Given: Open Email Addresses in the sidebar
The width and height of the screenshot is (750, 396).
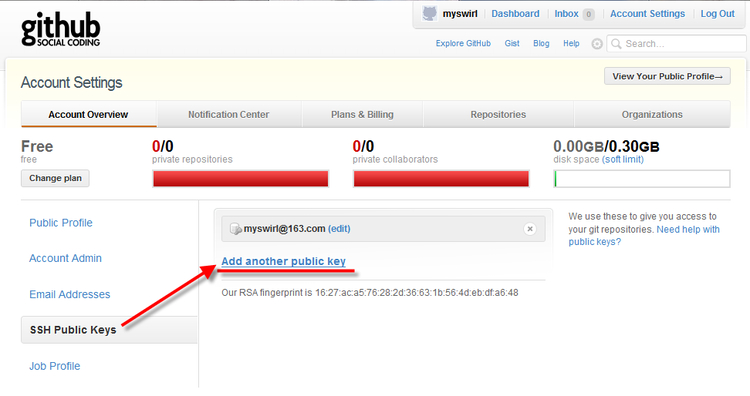Looking at the screenshot, I should click(70, 294).
